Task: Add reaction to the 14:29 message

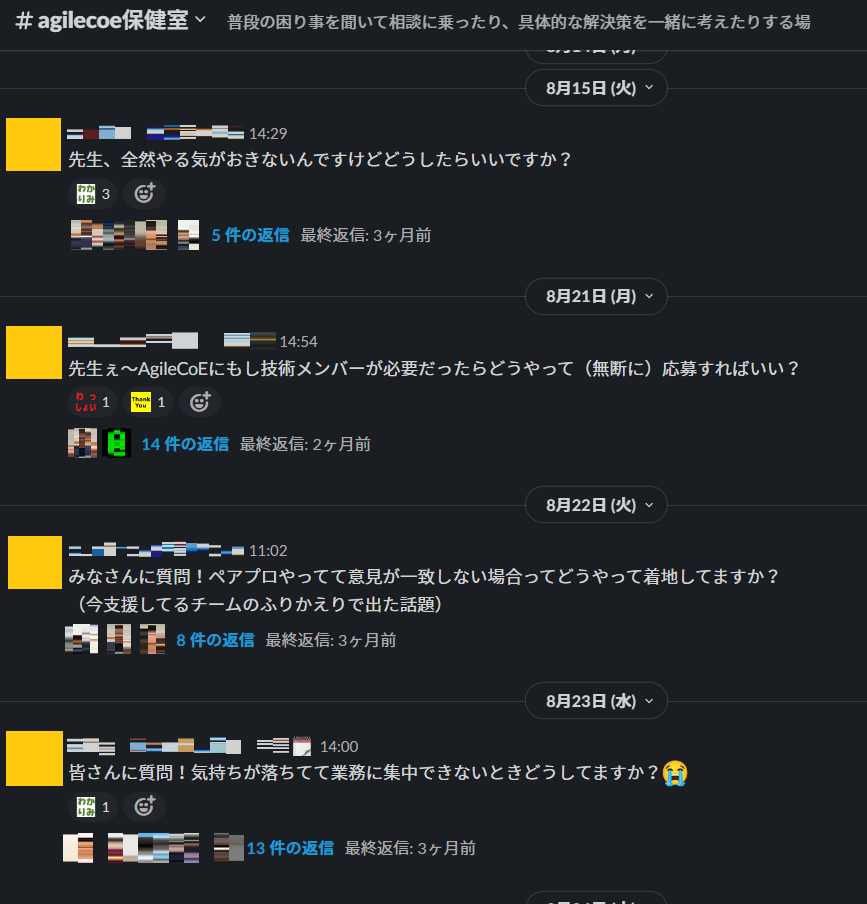Action: point(144,194)
